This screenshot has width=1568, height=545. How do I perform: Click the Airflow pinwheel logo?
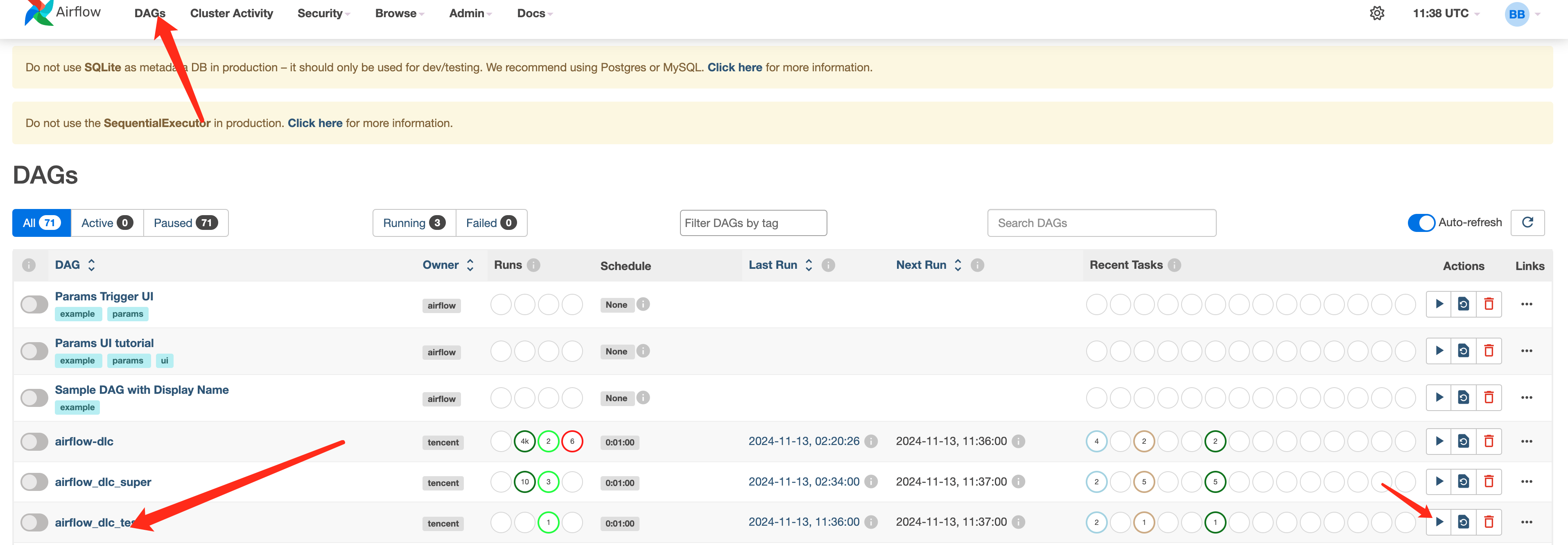click(38, 13)
